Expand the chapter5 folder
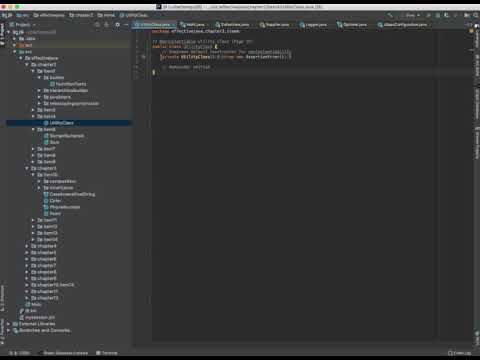The image size is (480, 360). point(27,253)
